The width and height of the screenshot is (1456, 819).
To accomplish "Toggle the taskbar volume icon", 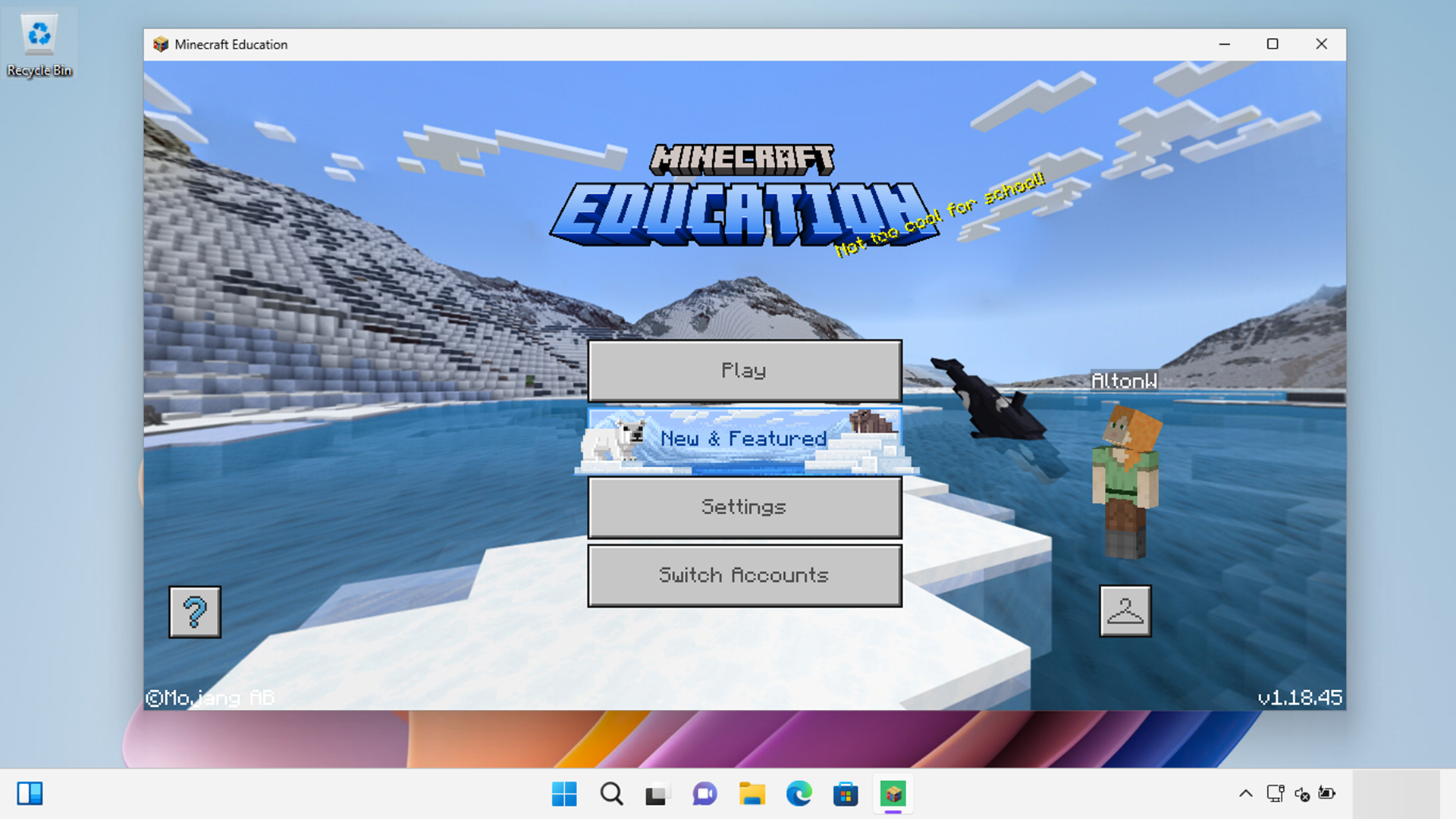I will pos(1303,793).
